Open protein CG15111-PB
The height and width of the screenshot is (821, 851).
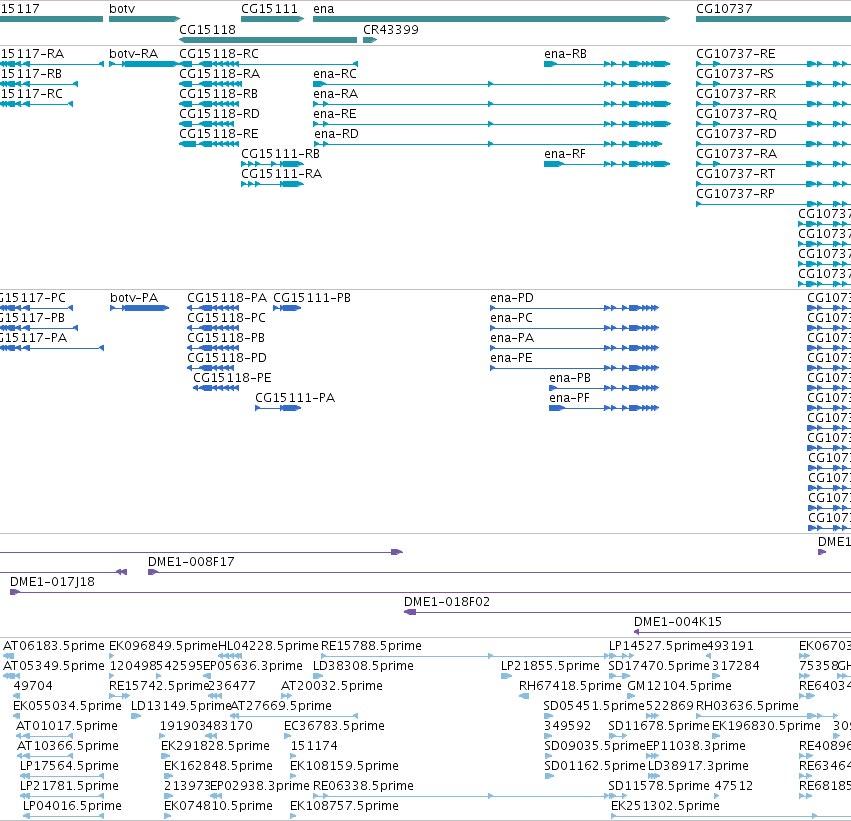click(312, 298)
